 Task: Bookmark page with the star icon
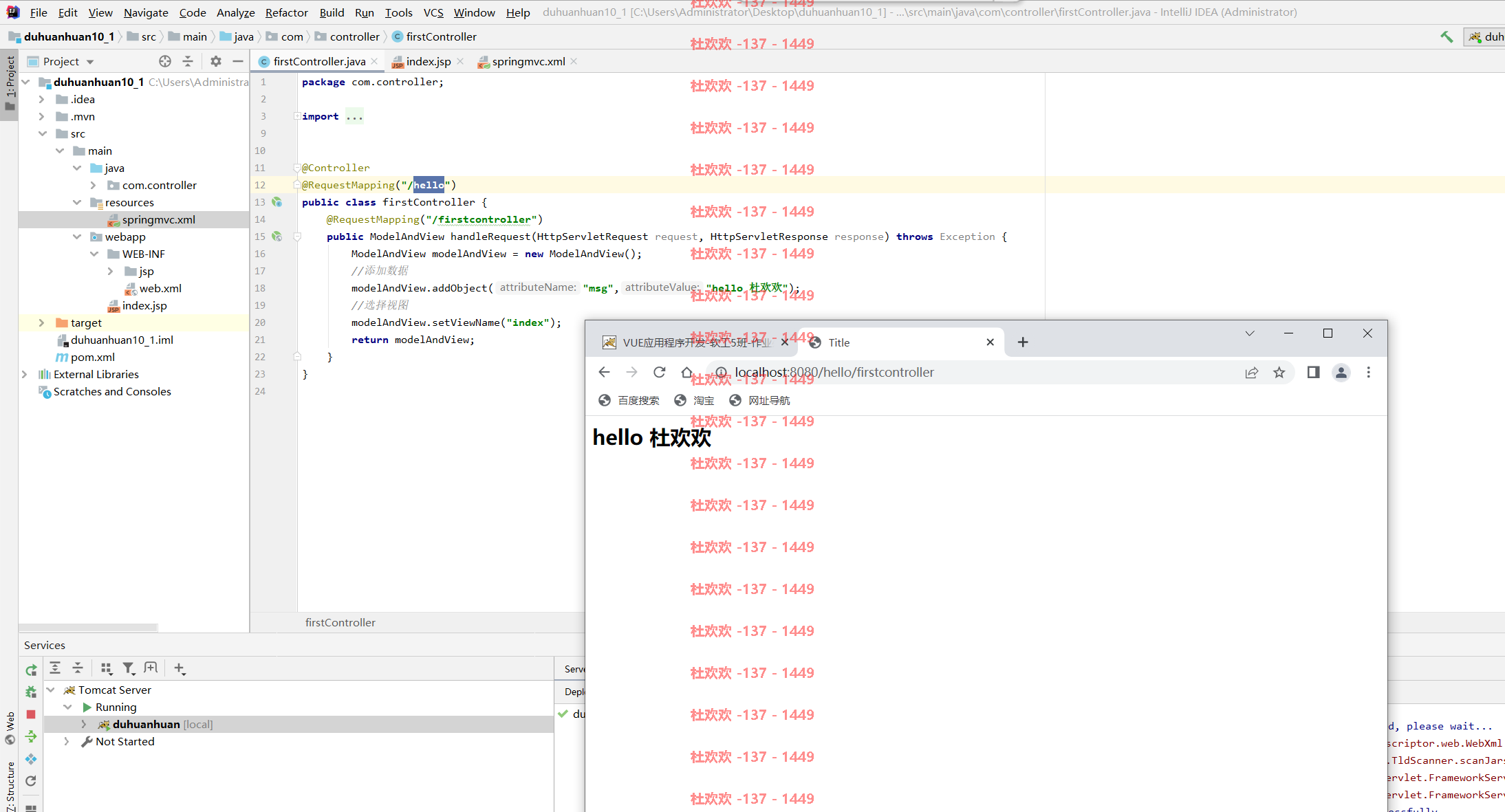(1279, 372)
